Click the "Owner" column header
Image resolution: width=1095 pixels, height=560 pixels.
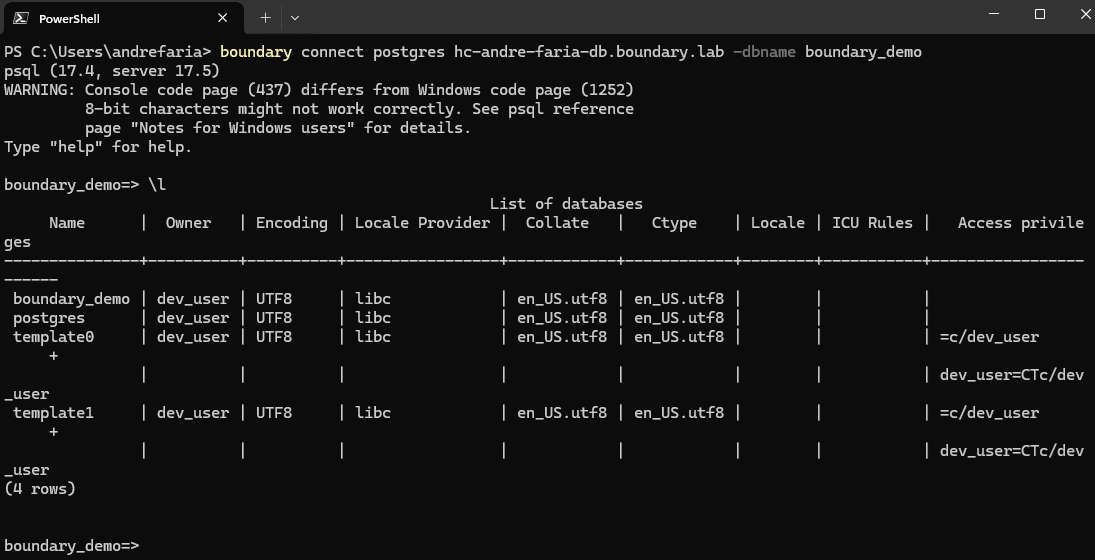(188, 223)
